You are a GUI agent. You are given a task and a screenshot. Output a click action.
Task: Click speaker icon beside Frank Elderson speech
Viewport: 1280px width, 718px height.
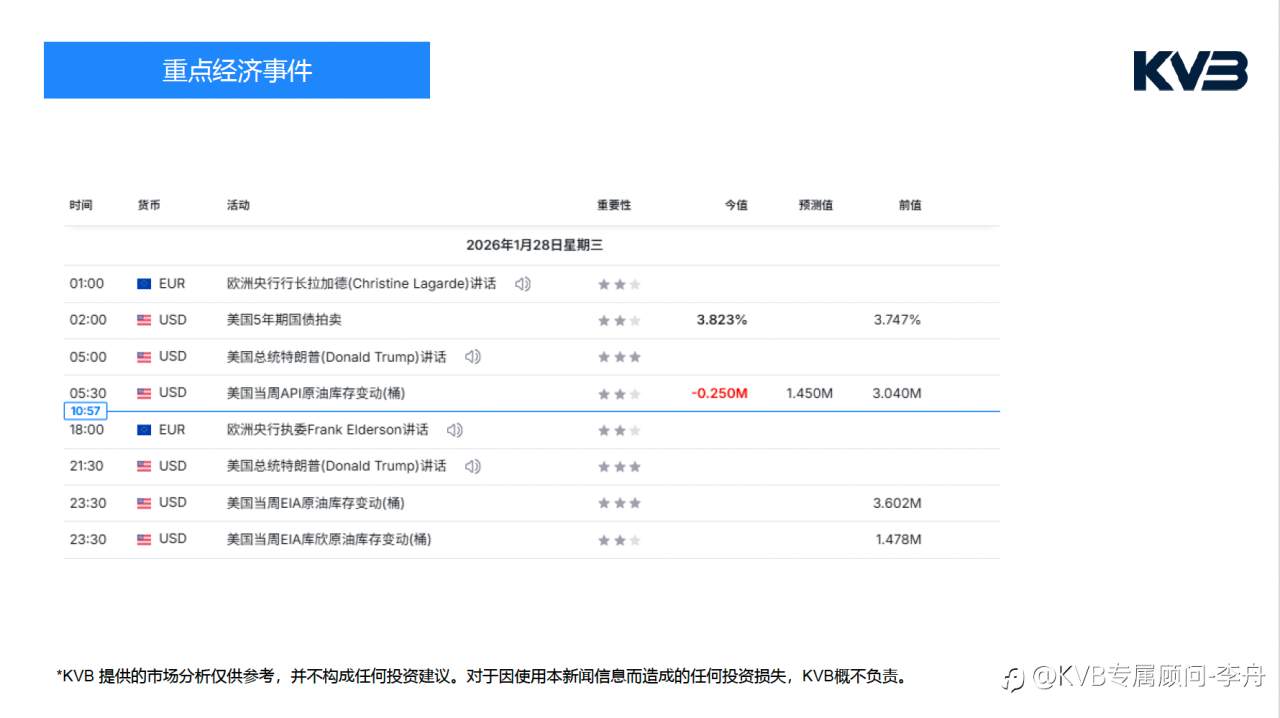pyautogui.click(x=455, y=430)
